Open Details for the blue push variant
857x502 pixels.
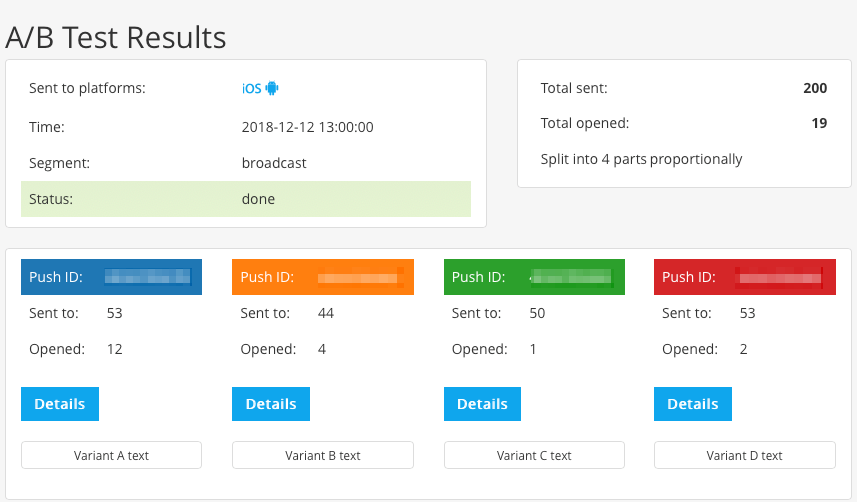tap(60, 404)
